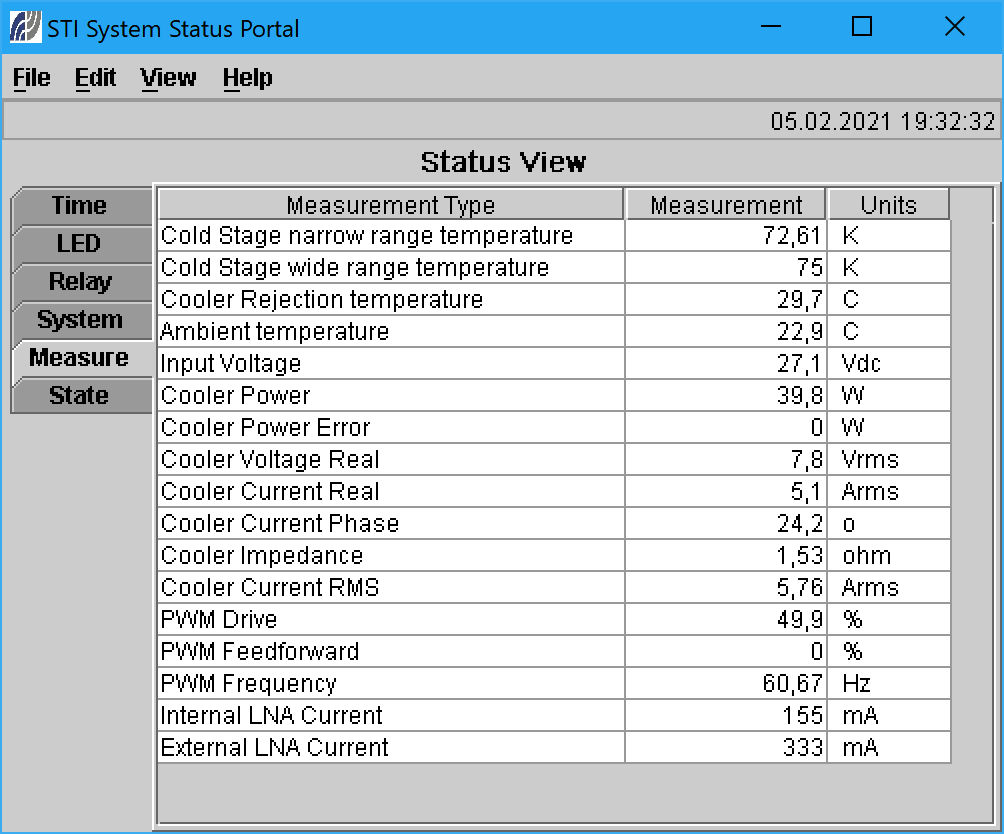The width and height of the screenshot is (1004, 834).
Task: Click the Vrms units cell
Action: 889,460
